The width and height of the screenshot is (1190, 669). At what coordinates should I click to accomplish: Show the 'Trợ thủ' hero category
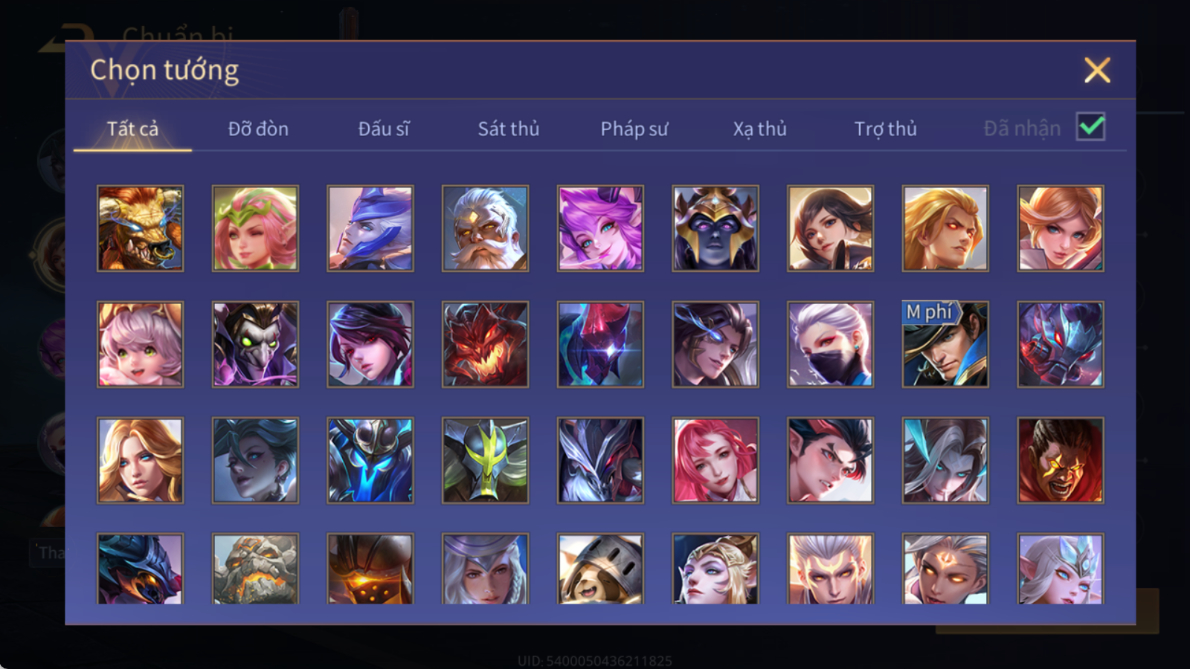[x=886, y=129]
